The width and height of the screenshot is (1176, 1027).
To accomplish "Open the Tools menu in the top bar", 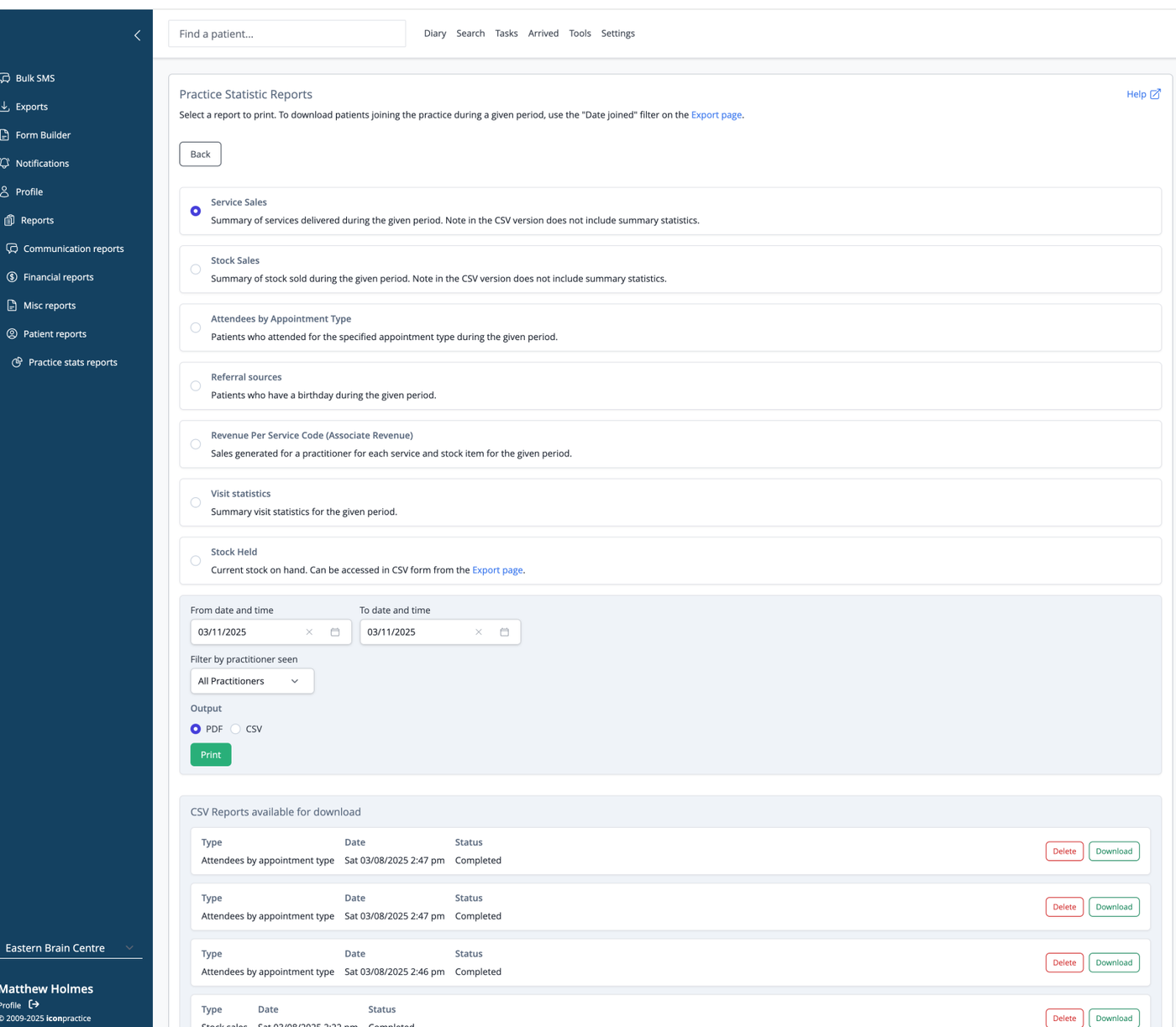I will (x=580, y=34).
